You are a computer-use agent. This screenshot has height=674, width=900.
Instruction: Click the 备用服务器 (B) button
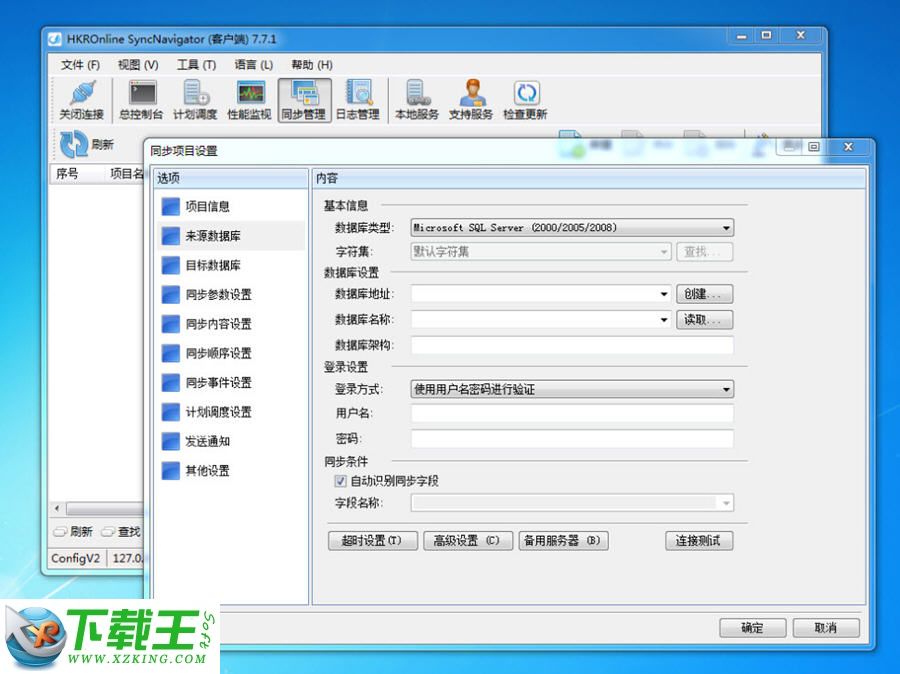(563, 541)
